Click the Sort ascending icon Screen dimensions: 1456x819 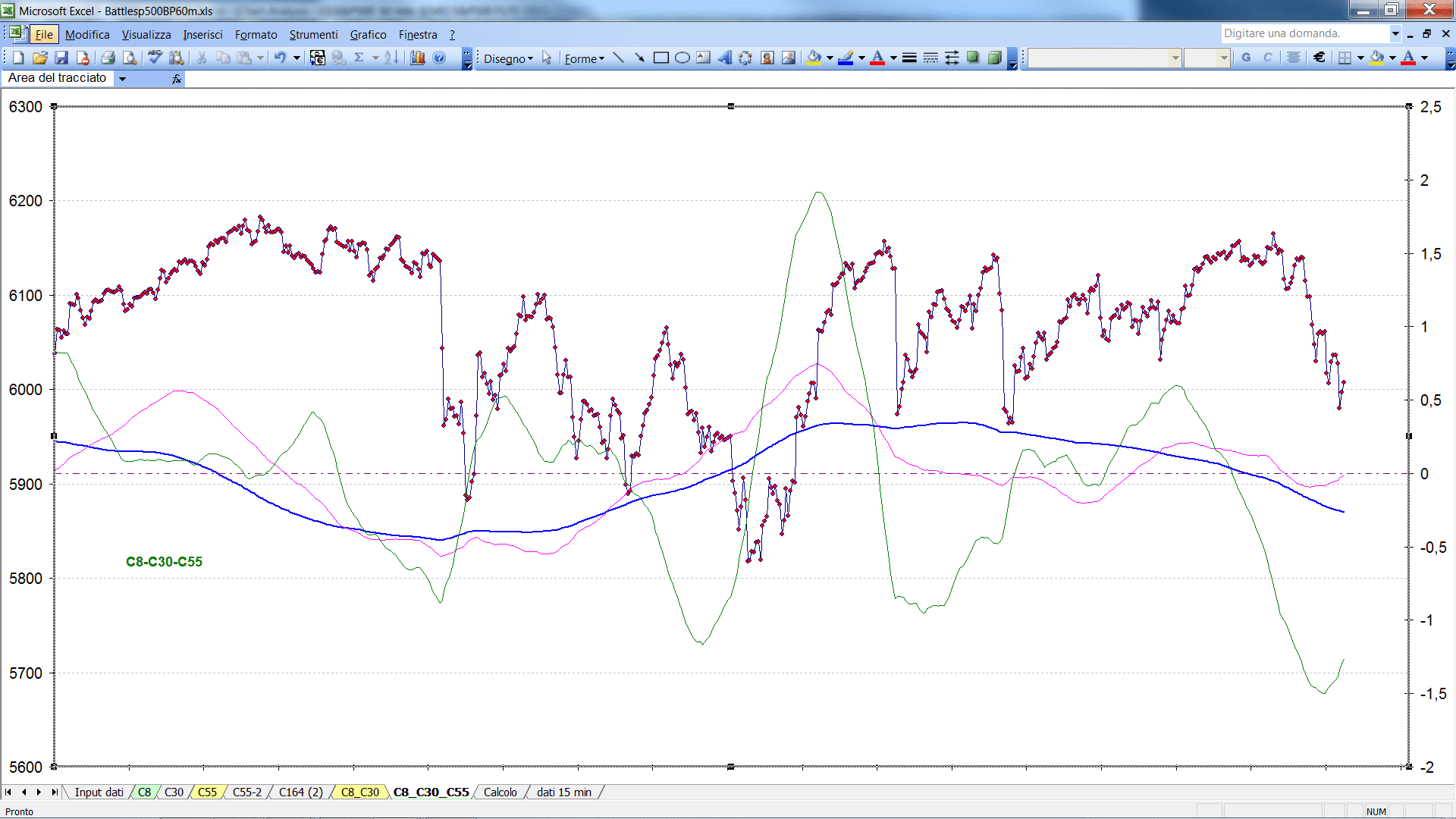coord(391,58)
